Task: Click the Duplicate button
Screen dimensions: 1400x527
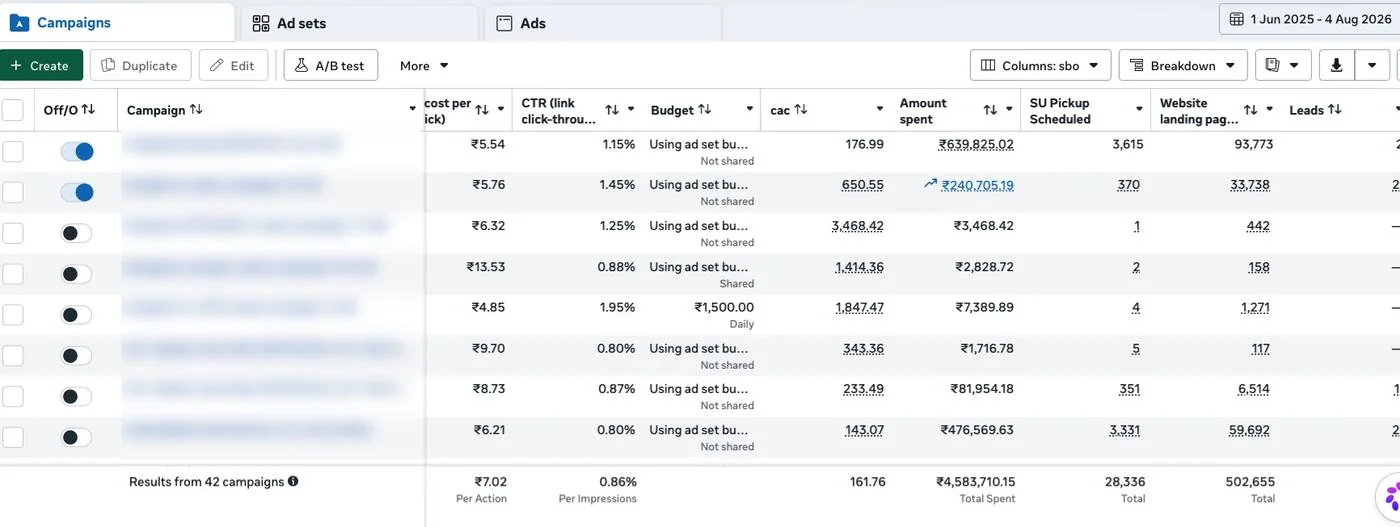Action: [x=140, y=66]
